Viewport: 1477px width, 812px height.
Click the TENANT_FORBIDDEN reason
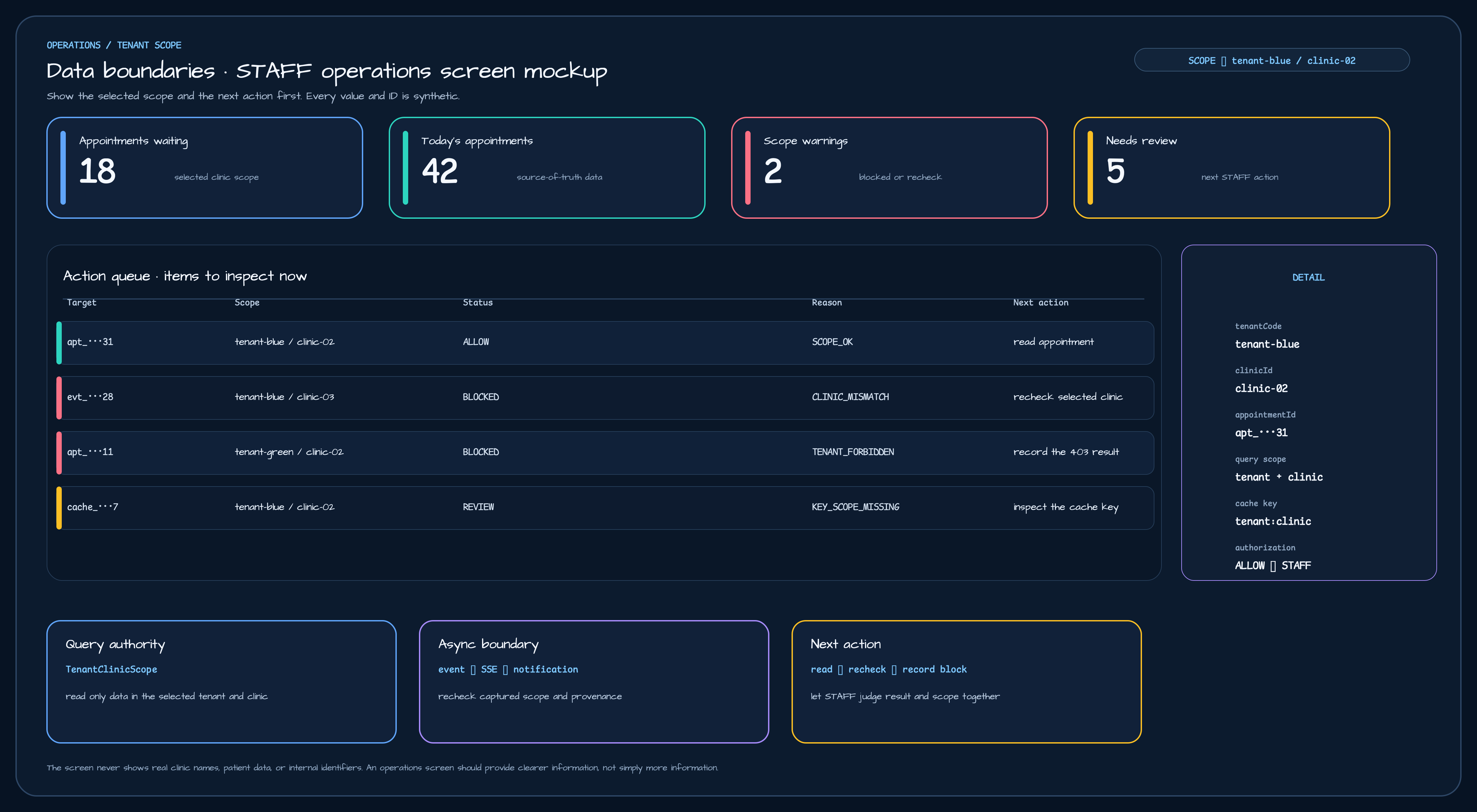[x=853, y=452]
